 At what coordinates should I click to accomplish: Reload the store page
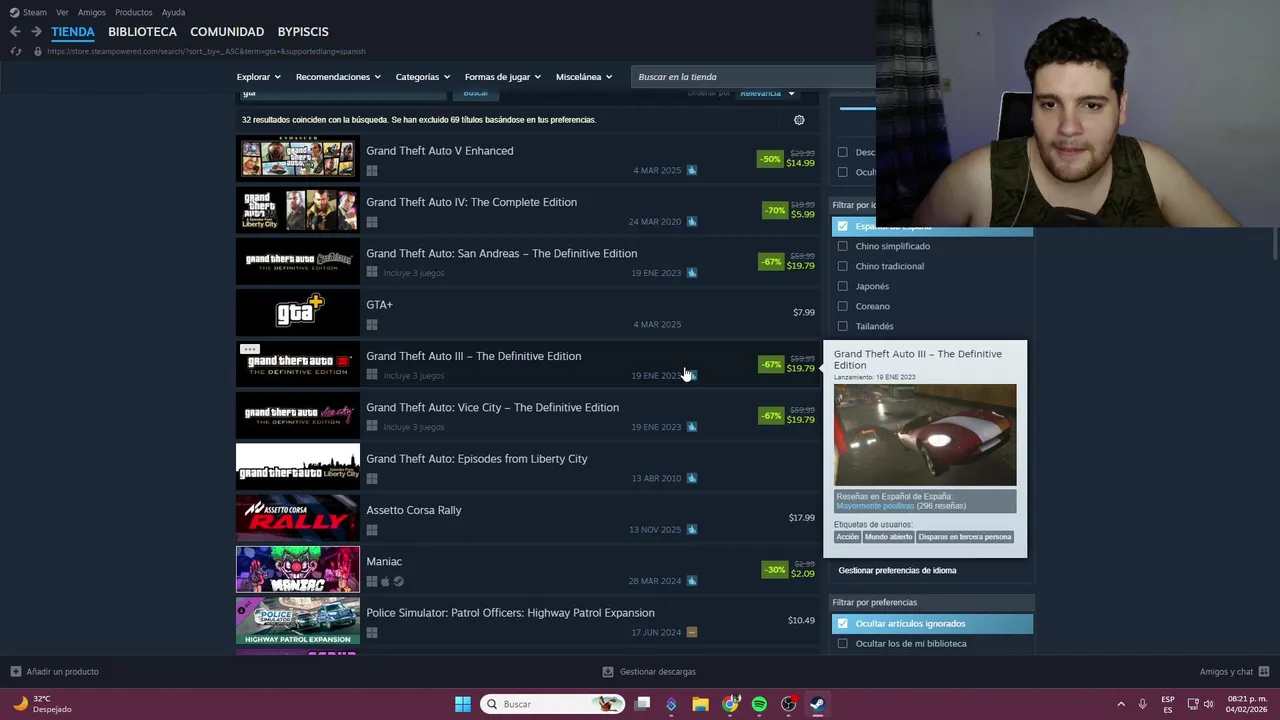15,51
